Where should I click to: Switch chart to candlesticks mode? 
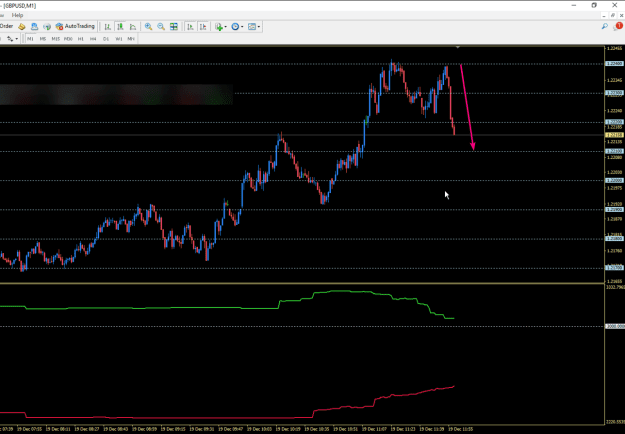coord(120,27)
